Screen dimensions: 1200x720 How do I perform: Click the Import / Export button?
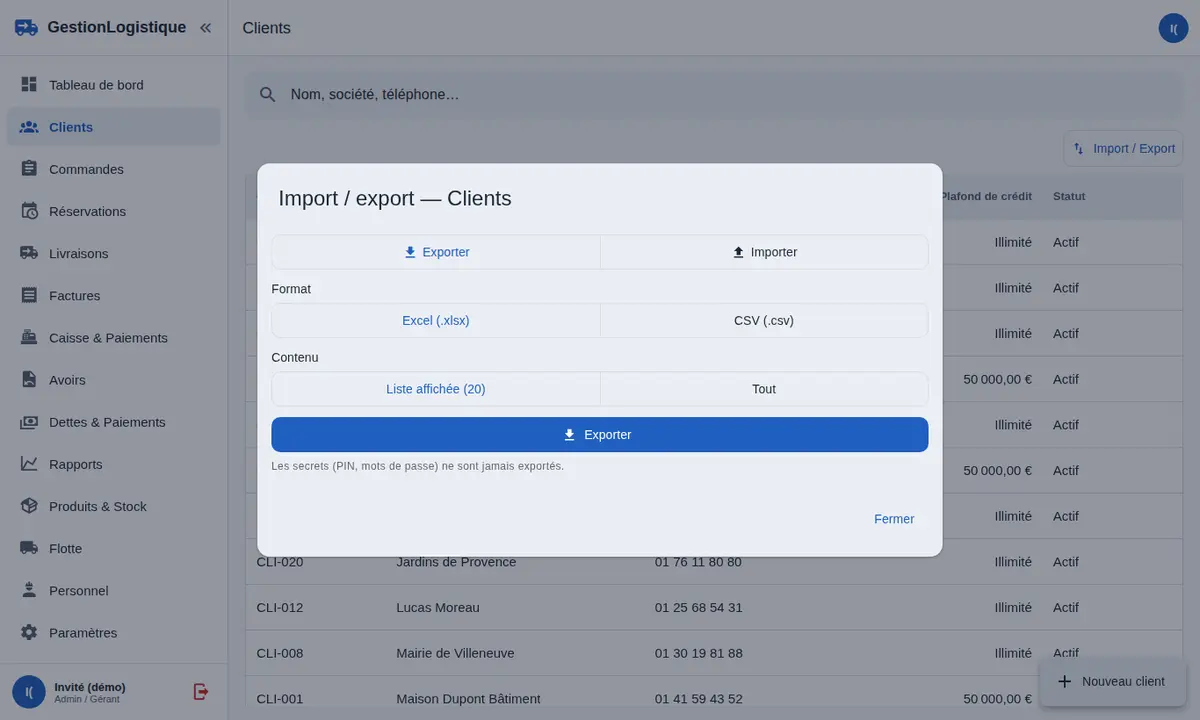(1123, 148)
